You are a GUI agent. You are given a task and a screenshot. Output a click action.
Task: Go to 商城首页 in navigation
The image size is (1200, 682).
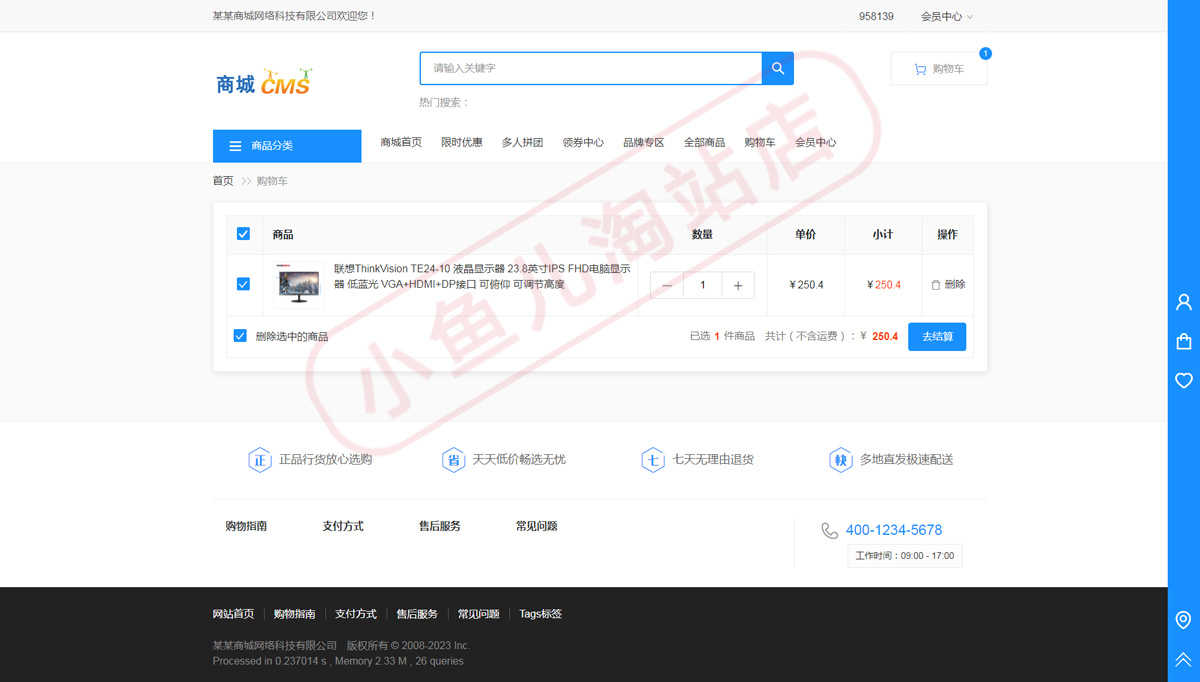(401, 143)
